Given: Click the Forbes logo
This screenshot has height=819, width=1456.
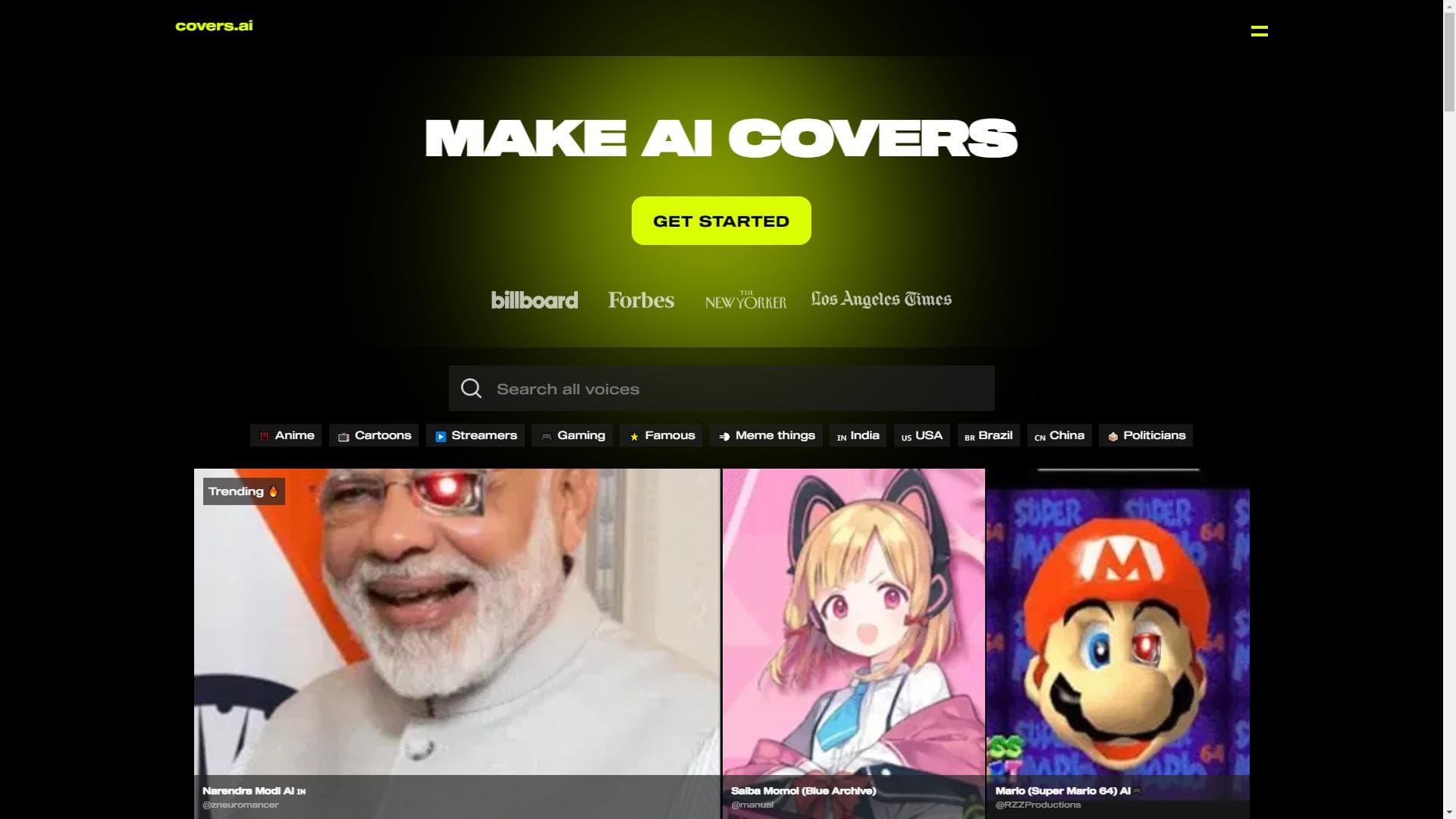Looking at the screenshot, I should tap(641, 300).
